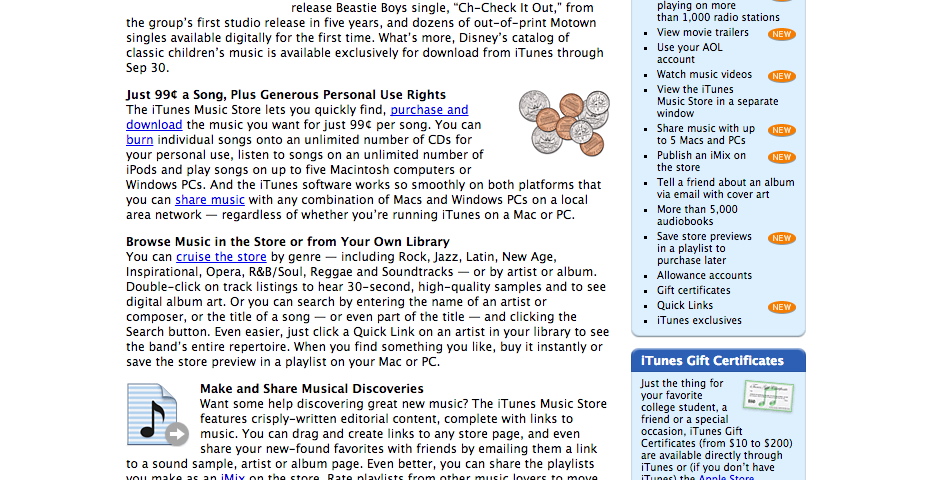Visit the "cruise the store" link
The width and height of the screenshot is (940, 480).
click(x=221, y=256)
